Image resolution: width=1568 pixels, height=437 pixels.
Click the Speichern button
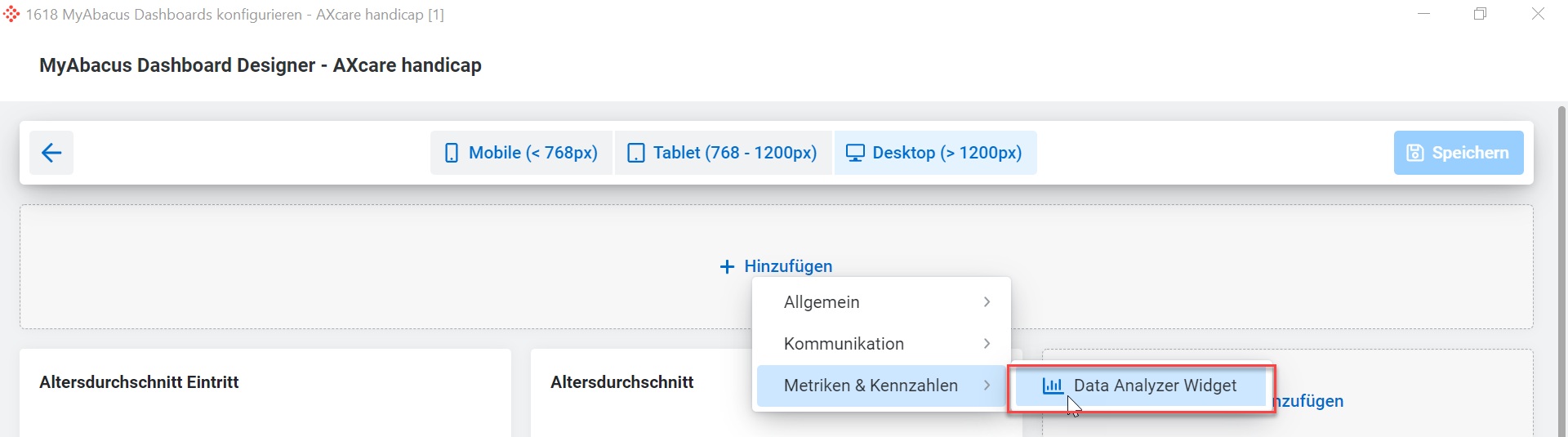1459,153
